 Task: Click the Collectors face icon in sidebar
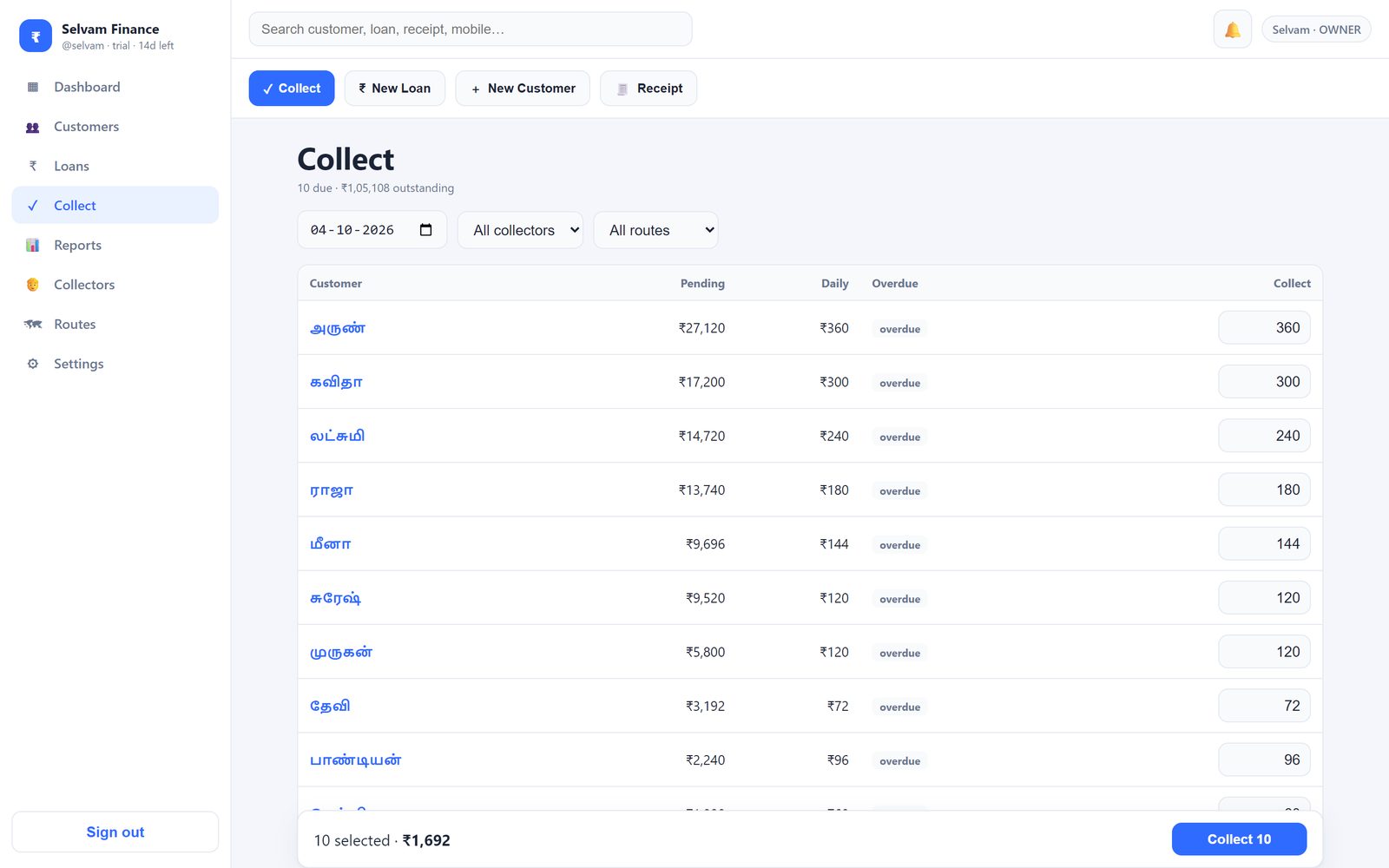coord(33,285)
